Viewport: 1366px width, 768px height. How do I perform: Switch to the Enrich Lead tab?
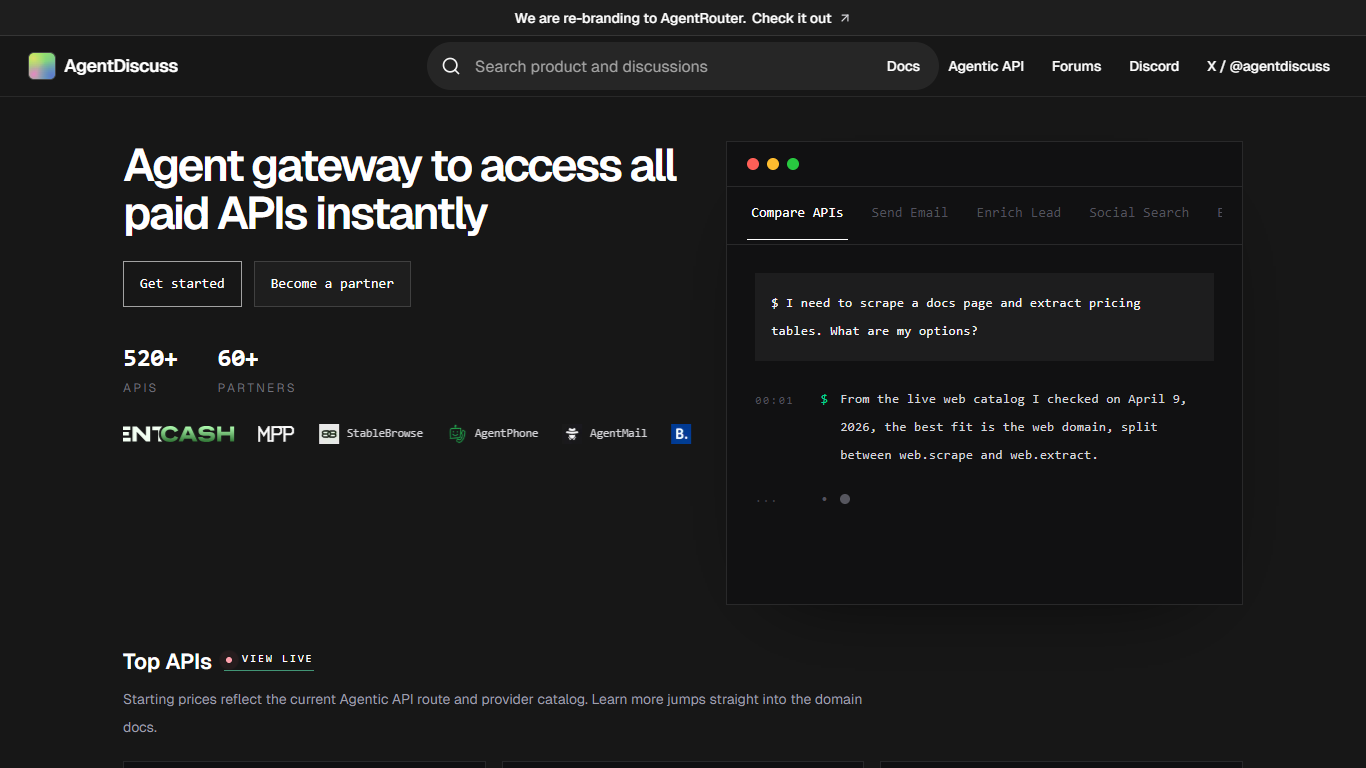[1018, 213]
